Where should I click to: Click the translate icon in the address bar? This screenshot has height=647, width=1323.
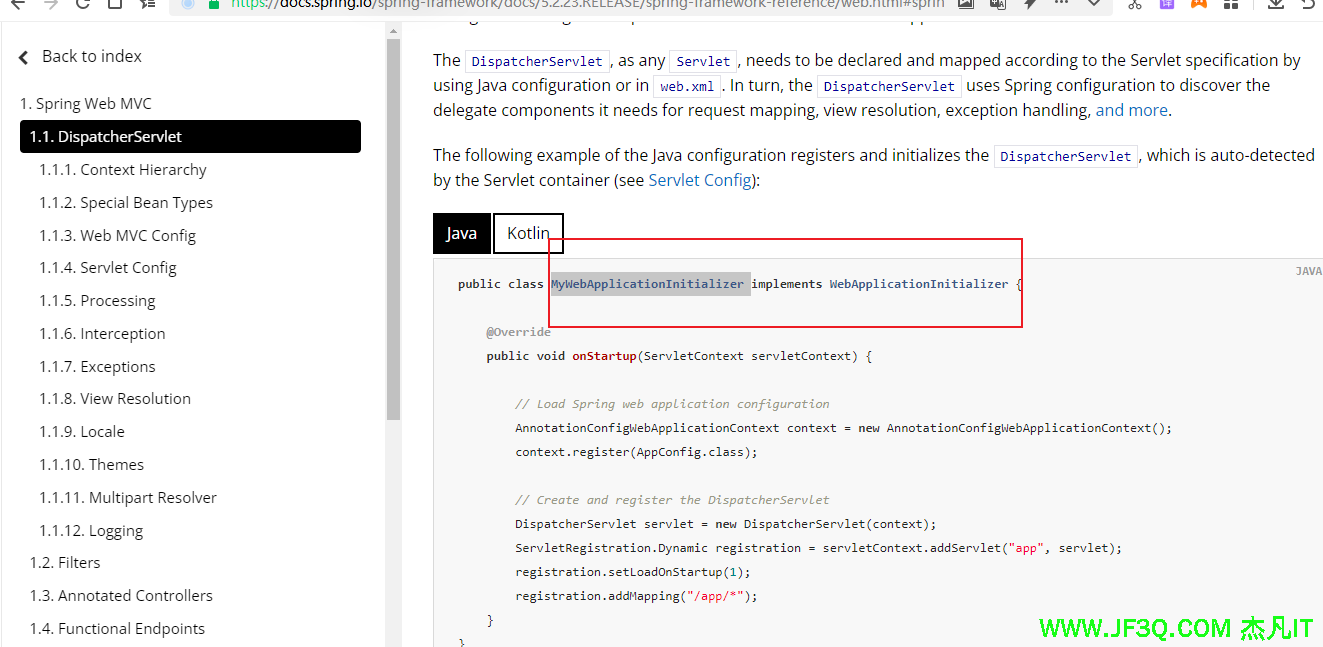(x=997, y=4)
